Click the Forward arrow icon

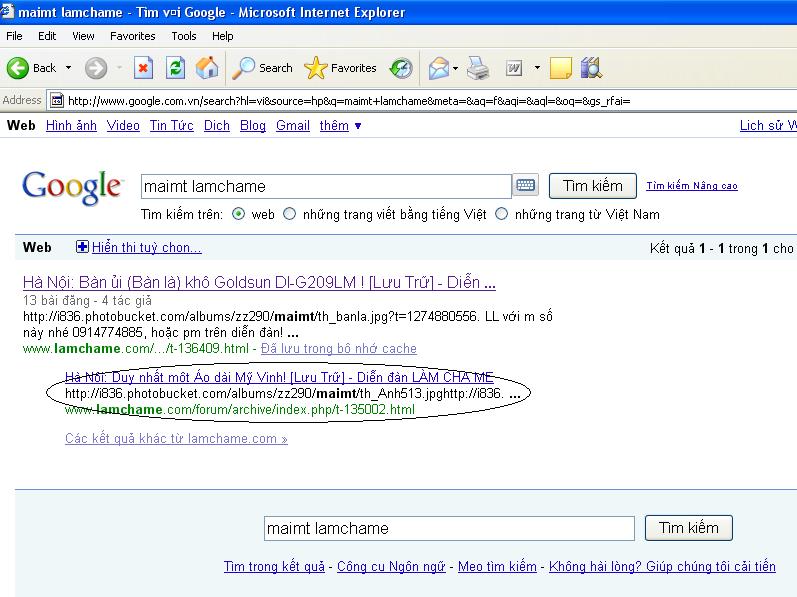click(96, 68)
